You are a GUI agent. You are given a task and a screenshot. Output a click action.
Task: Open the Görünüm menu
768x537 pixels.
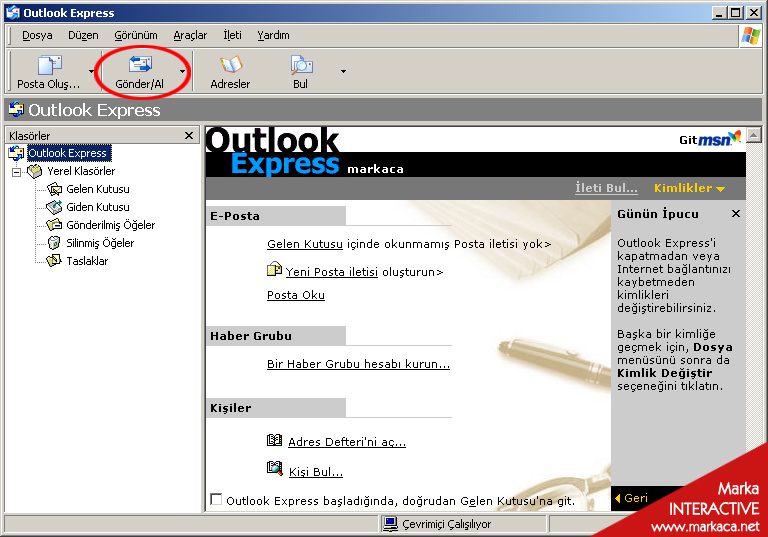click(x=136, y=35)
